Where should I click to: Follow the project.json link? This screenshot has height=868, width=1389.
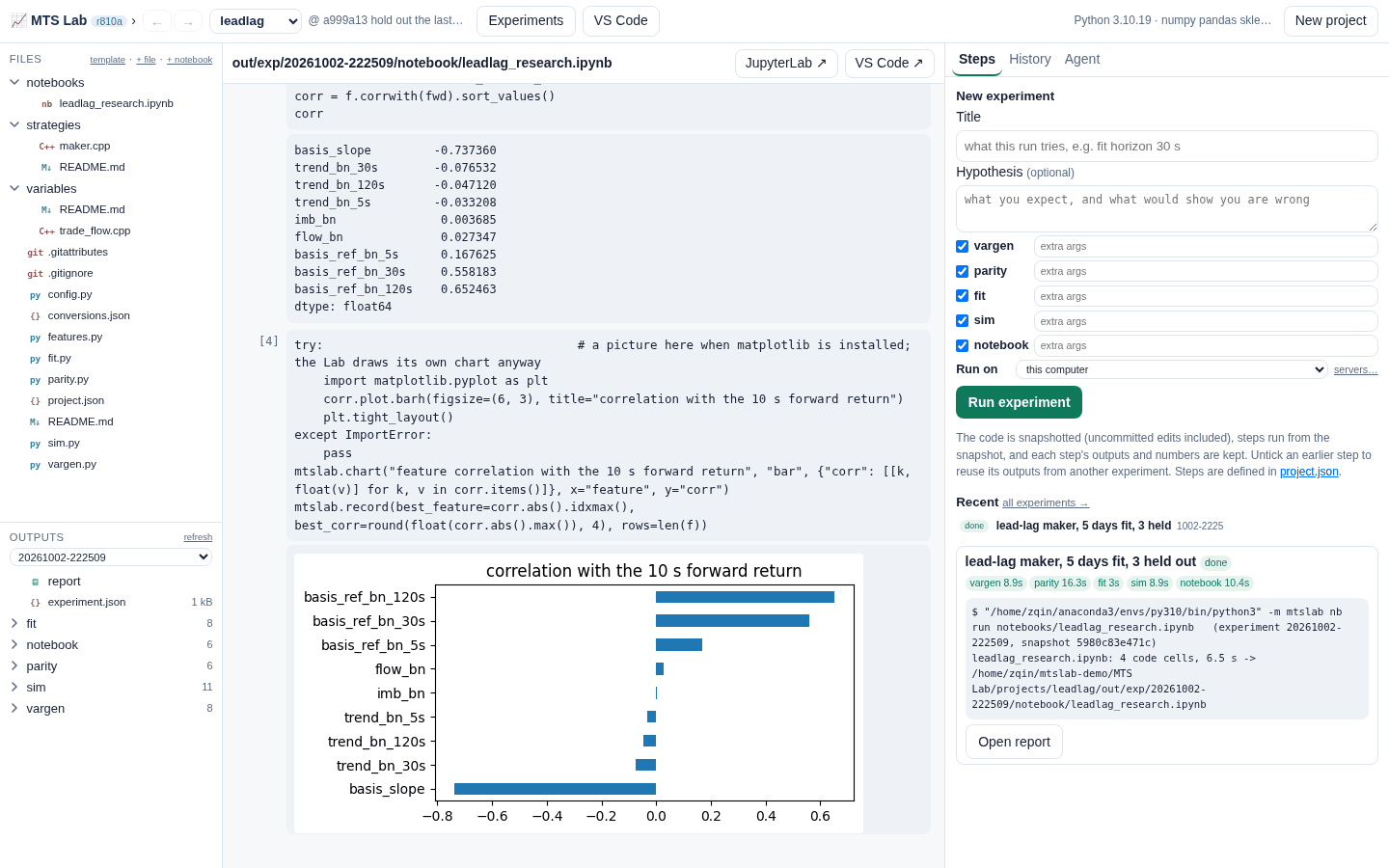click(1309, 472)
